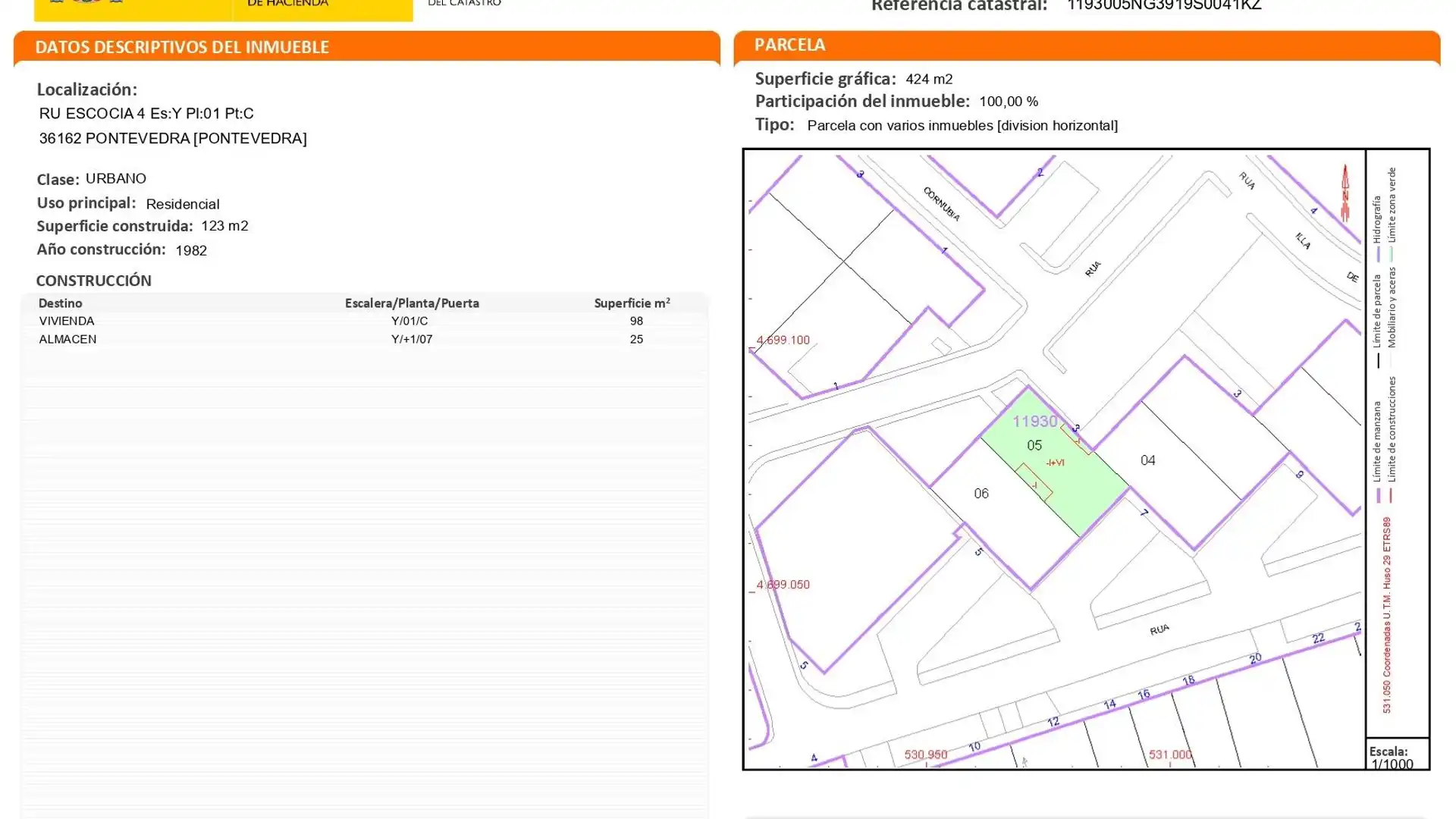Click the Límite de parcela legend symbol
The height and width of the screenshot is (819, 1456).
click(1377, 361)
